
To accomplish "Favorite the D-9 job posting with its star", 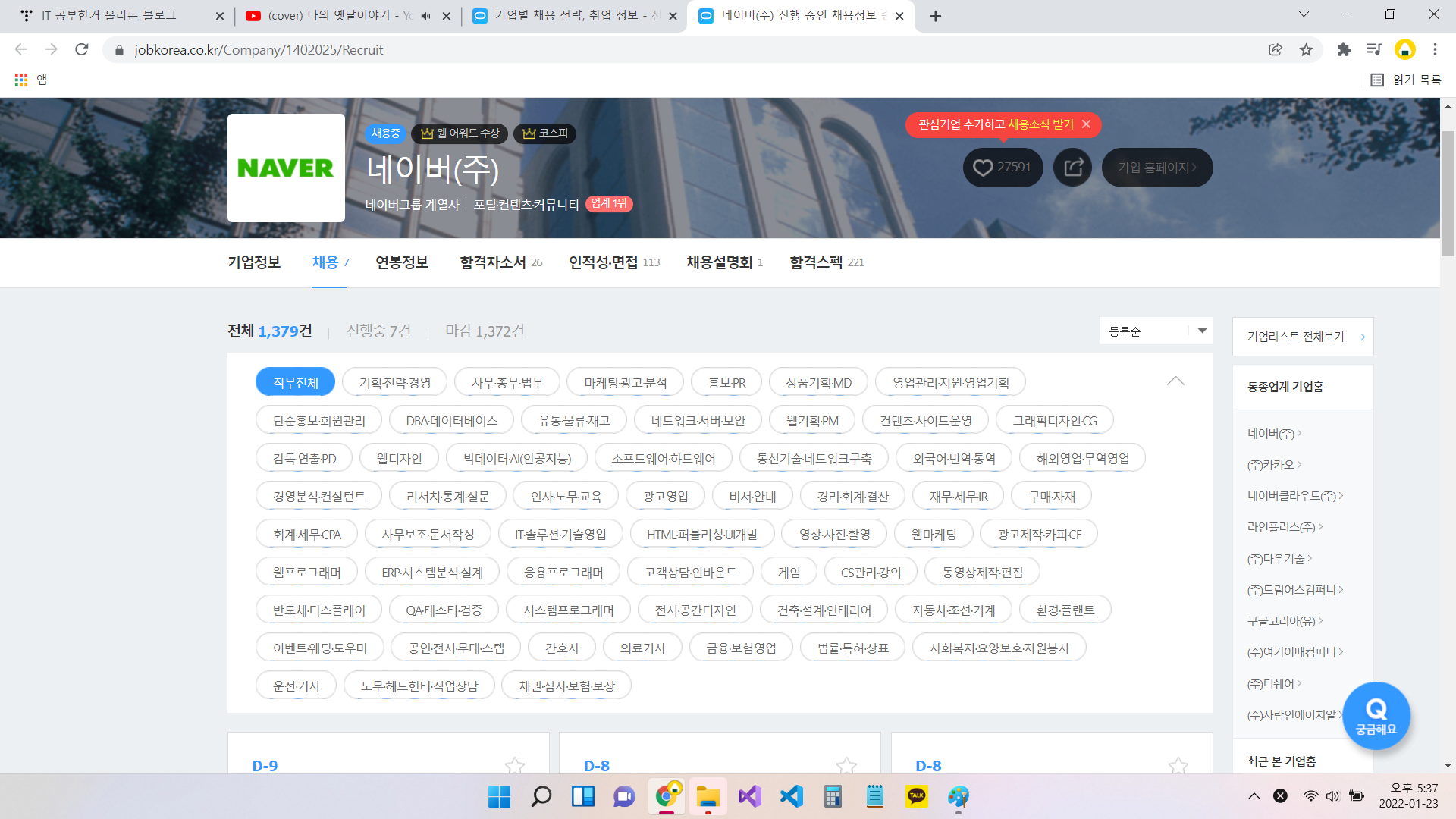I will point(515,765).
